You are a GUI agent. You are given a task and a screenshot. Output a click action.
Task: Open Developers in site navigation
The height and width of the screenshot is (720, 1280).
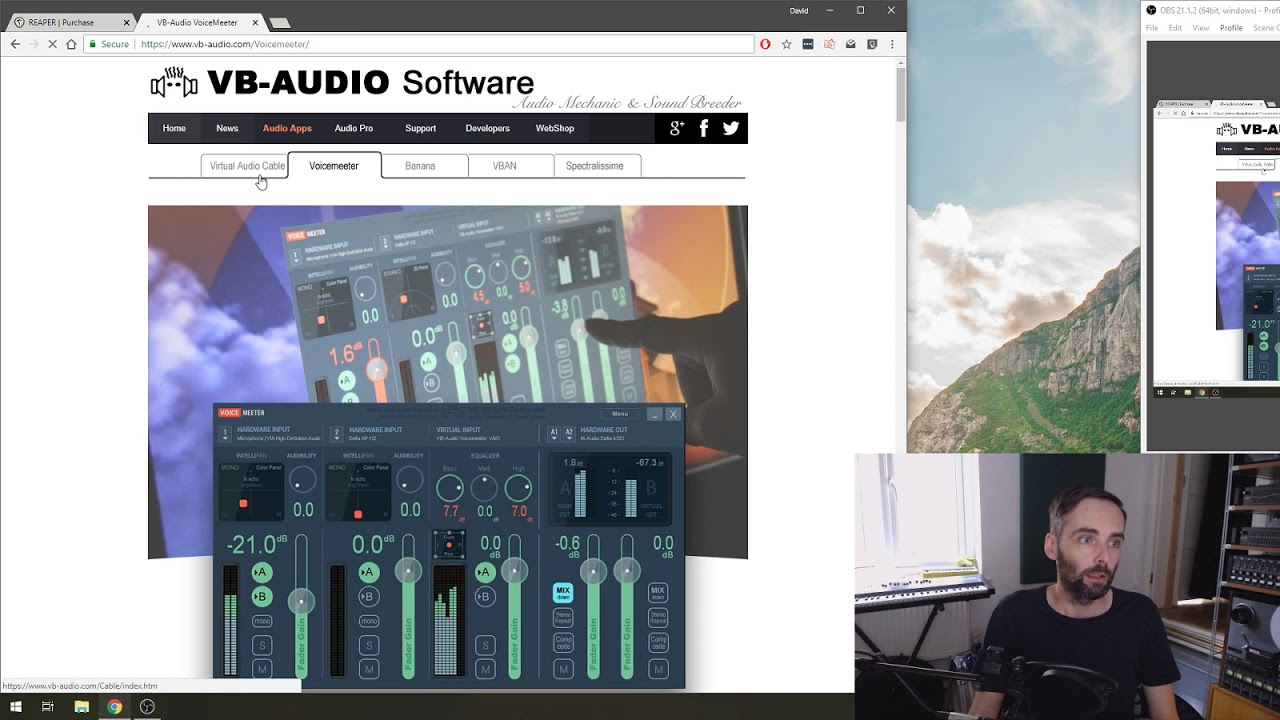pos(488,128)
